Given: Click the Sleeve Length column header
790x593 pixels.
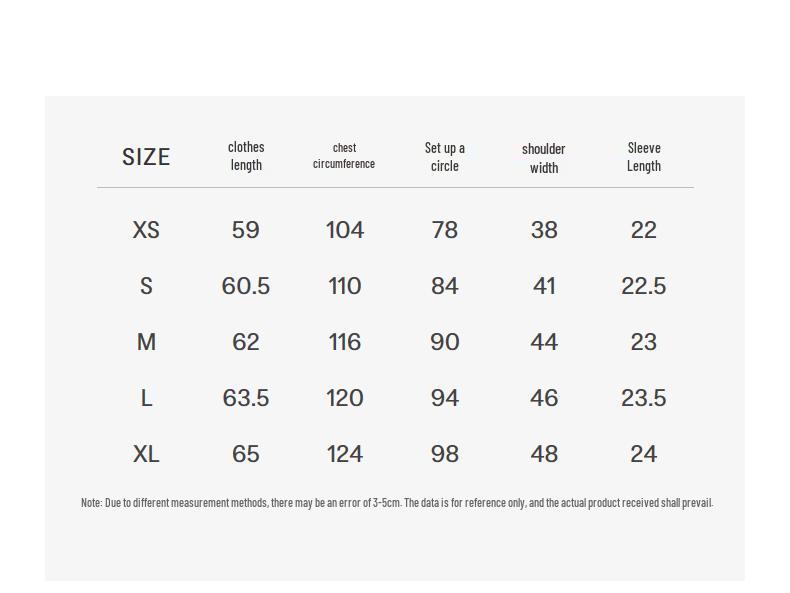Looking at the screenshot, I should coord(644,157).
